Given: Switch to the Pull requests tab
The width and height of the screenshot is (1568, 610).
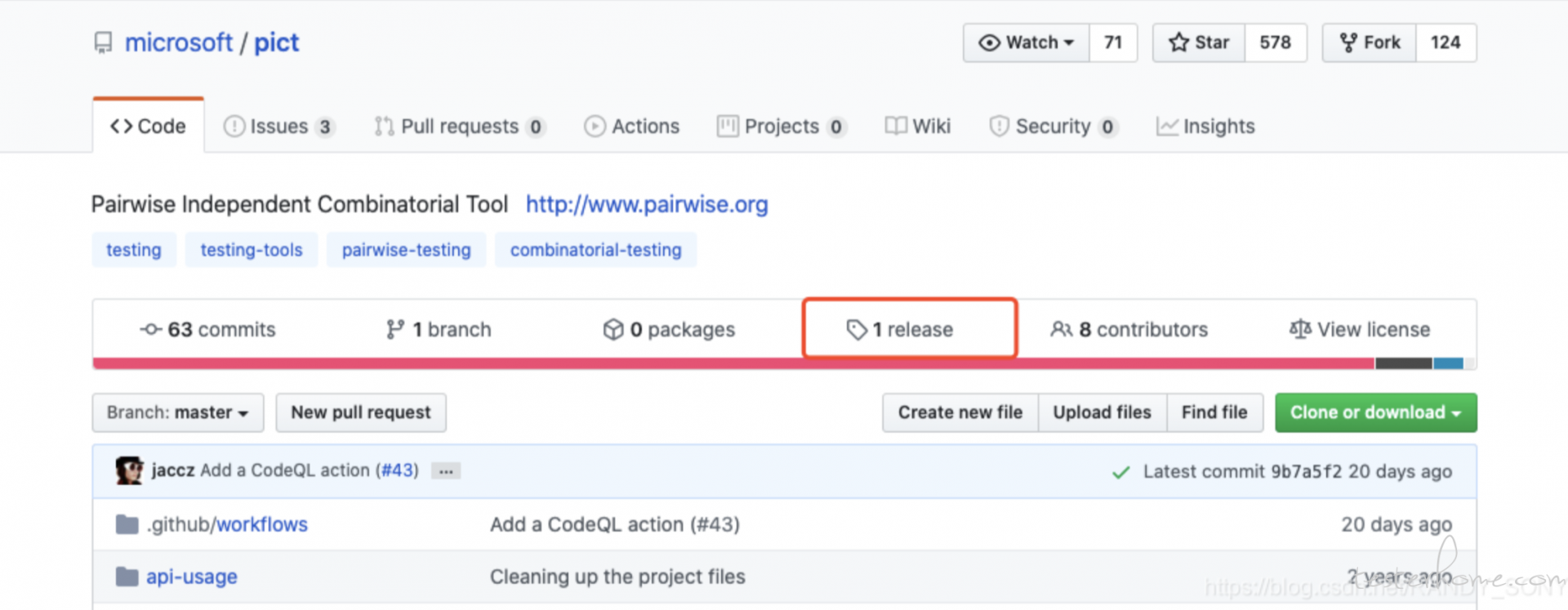Looking at the screenshot, I should [x=460, y=127].
